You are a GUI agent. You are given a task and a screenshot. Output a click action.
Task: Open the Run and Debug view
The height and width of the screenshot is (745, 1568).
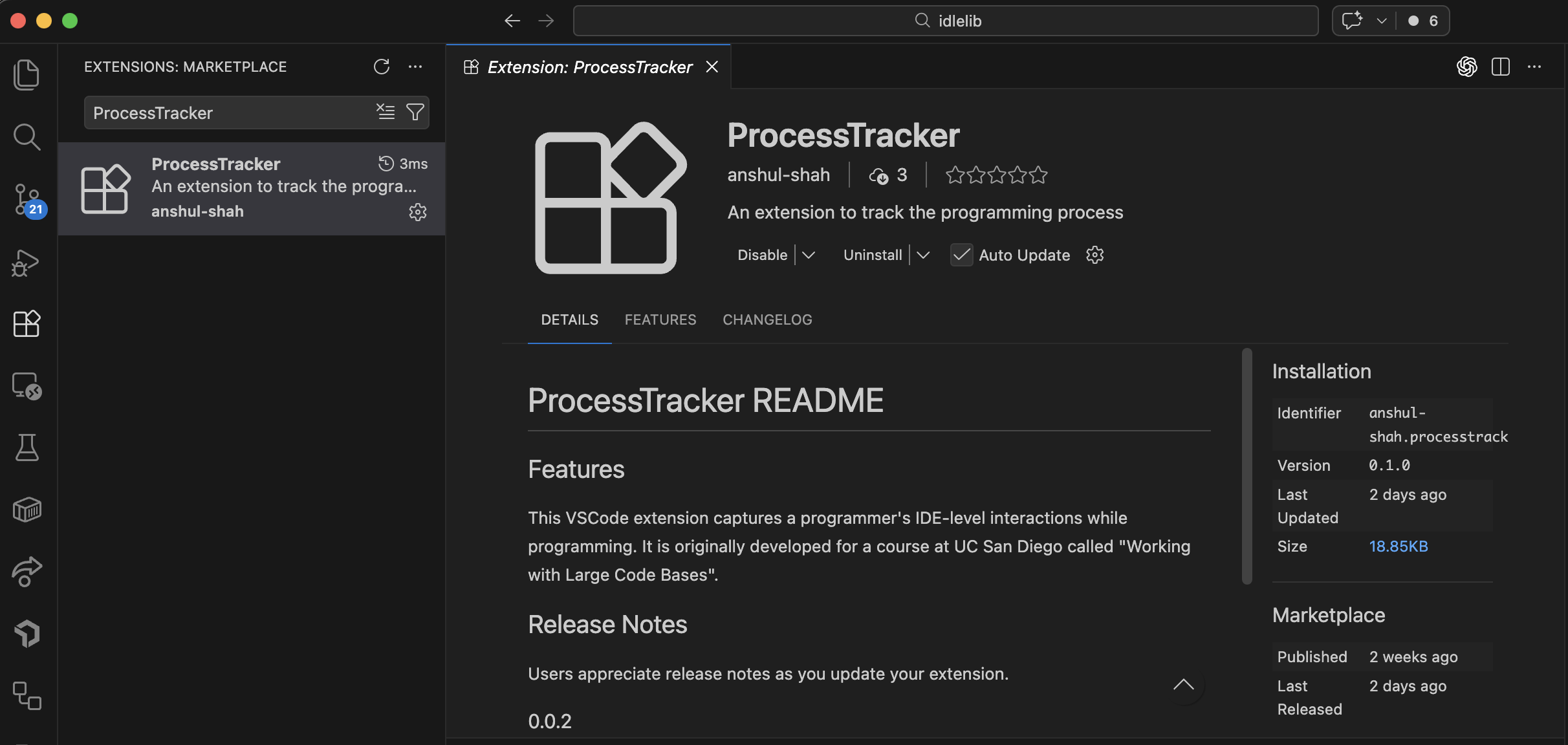click(x=27, y=263)
